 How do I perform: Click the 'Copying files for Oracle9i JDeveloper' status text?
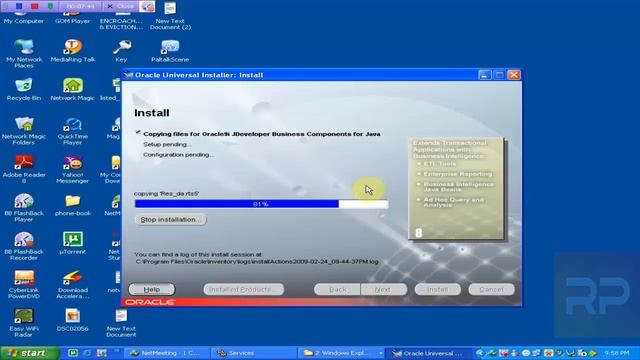pyautogui.click(x=262, y=134)
